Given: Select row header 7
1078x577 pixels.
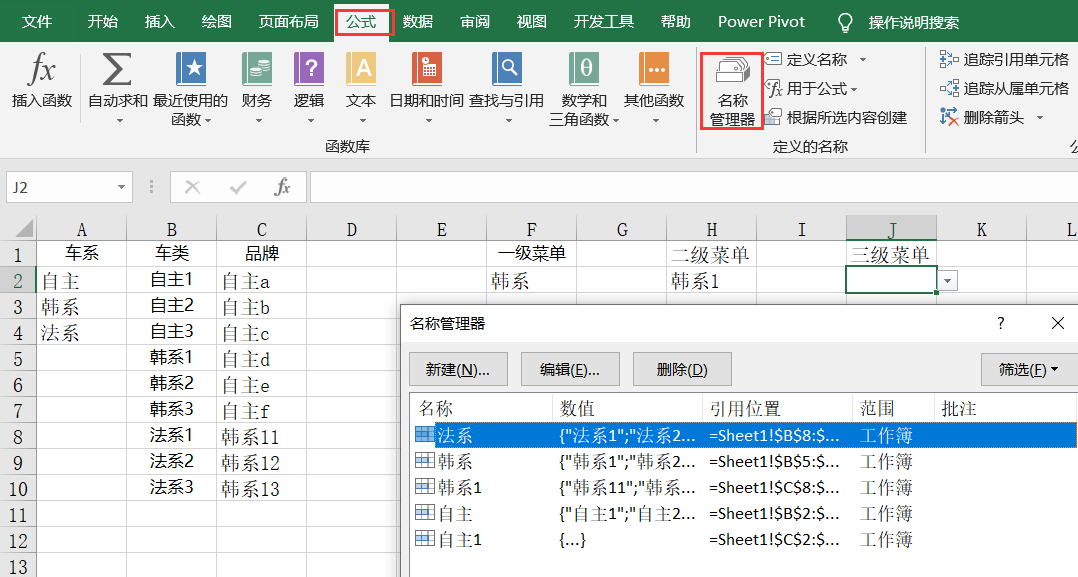Looking at the screenshot, I should (x=18, y=411).
